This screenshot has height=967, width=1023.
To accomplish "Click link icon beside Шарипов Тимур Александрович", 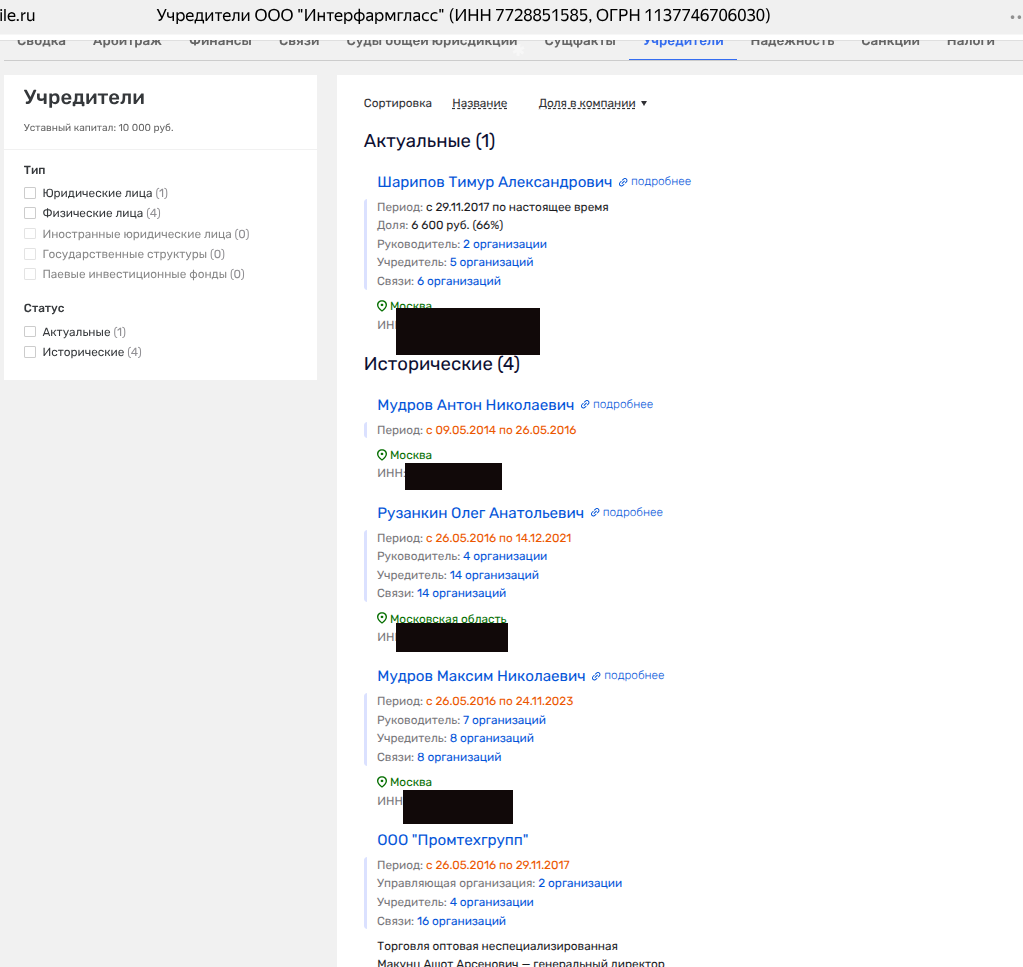I will (623, 182).
